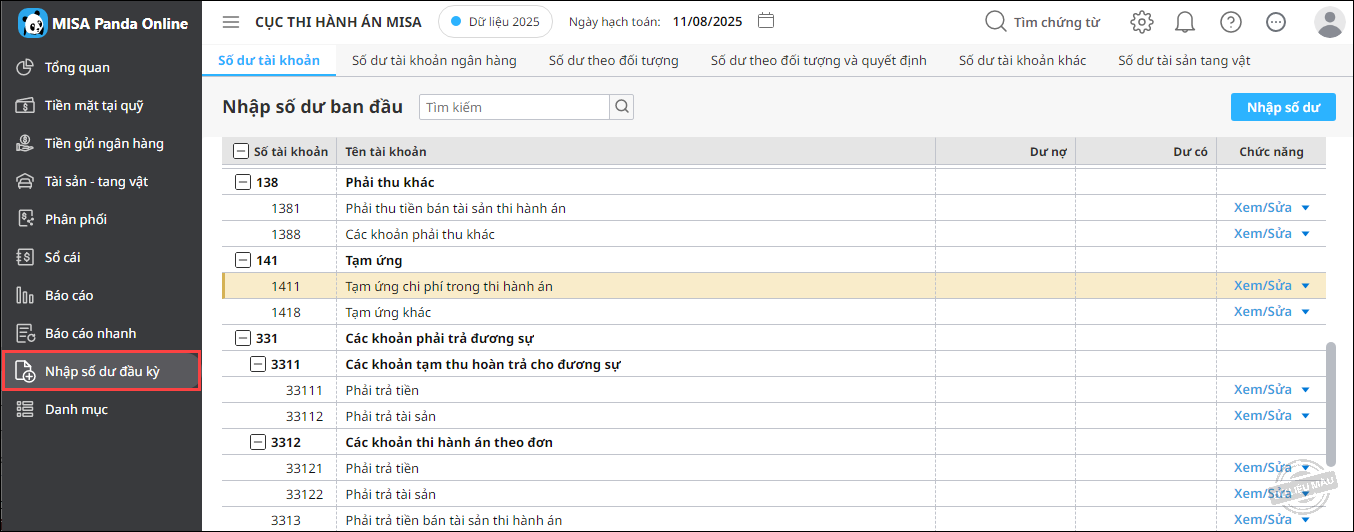Screen dimensions: 1354x532
Task: Collapse account group 138
Action: coord(241,182)
